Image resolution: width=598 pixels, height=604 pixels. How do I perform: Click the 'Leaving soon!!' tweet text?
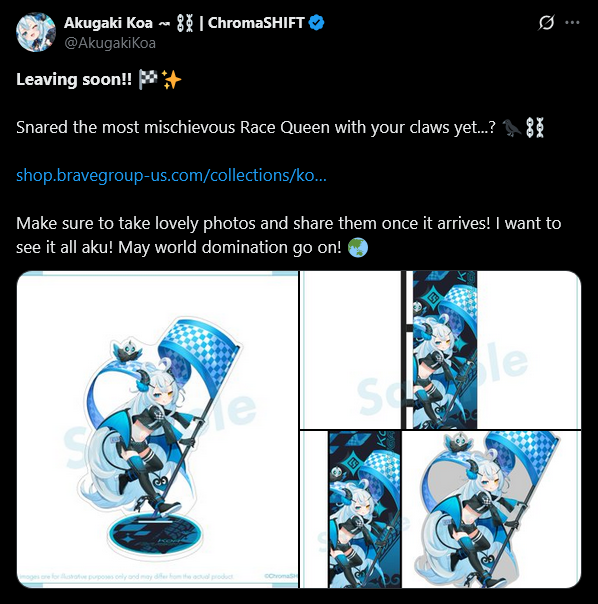(74, 80)
